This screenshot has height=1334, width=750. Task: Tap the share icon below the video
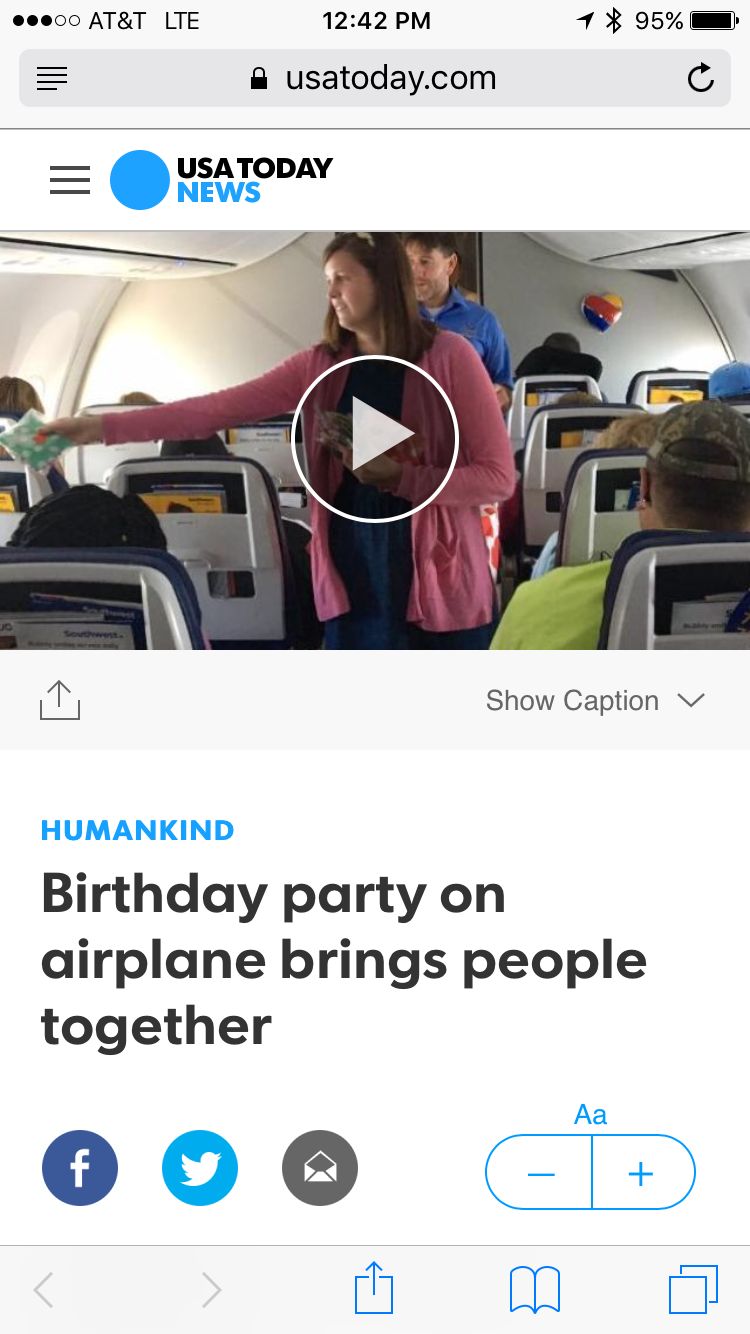click(x=60, y=700)
